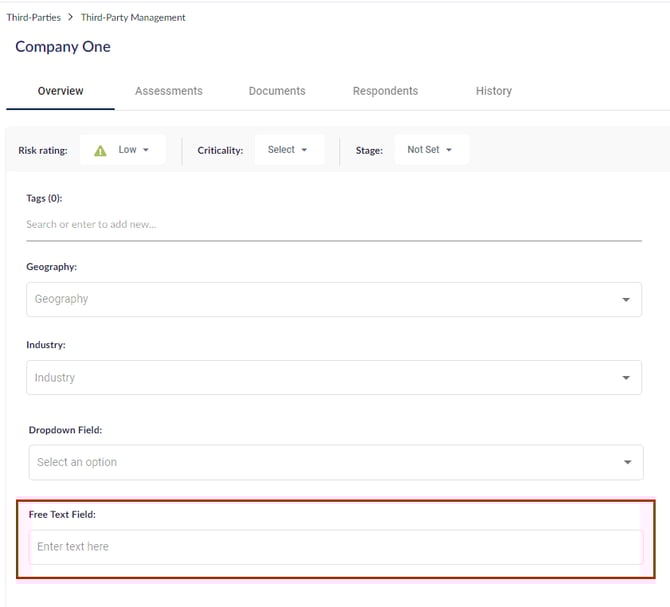Viewport: 670px width, 607px height.
Task: Switch to the Overview tab
Action: [61, 91]
